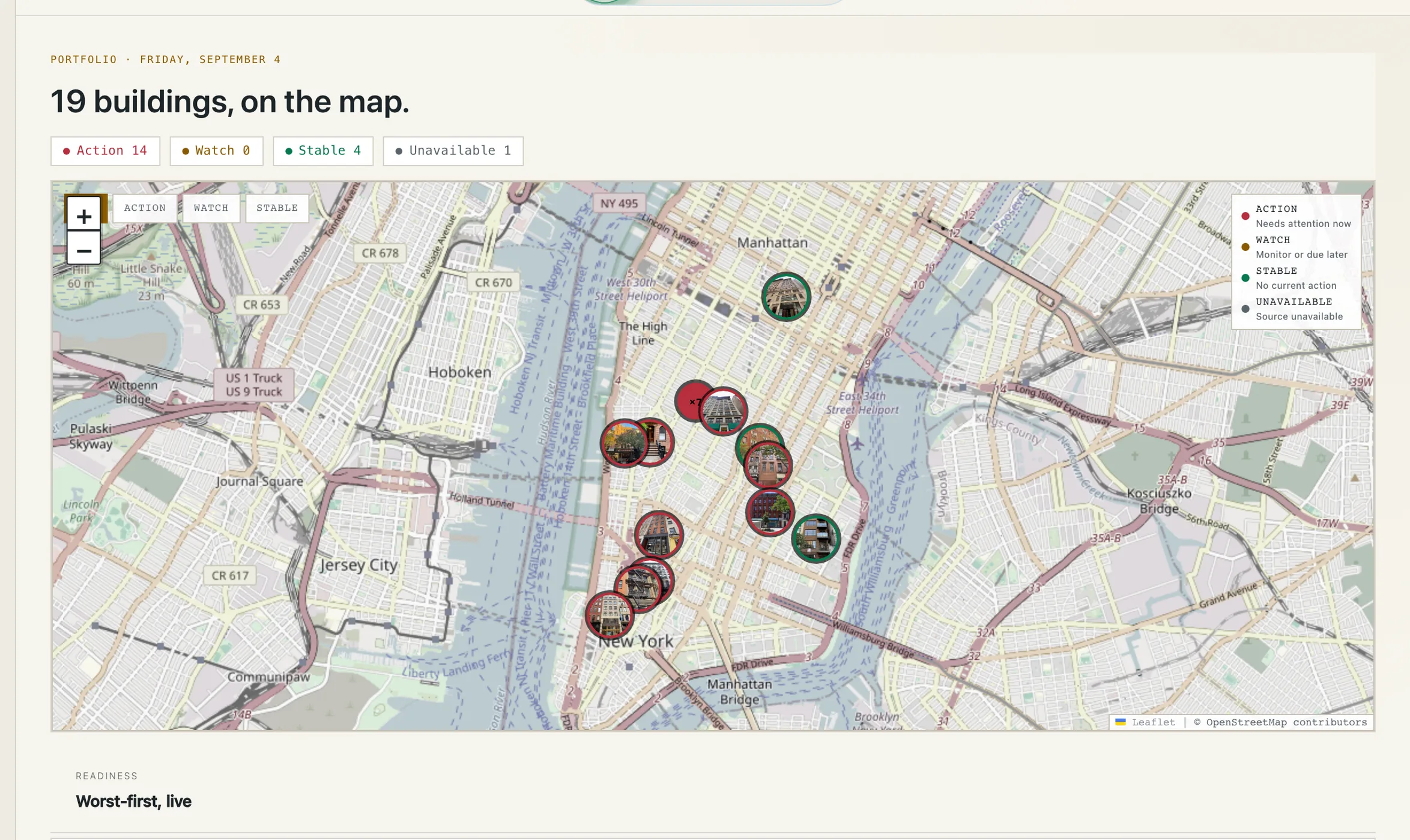Click the gray UNAVAILABLE legend dot
Screen dimensions: 1410x840
pos(1245,309)
